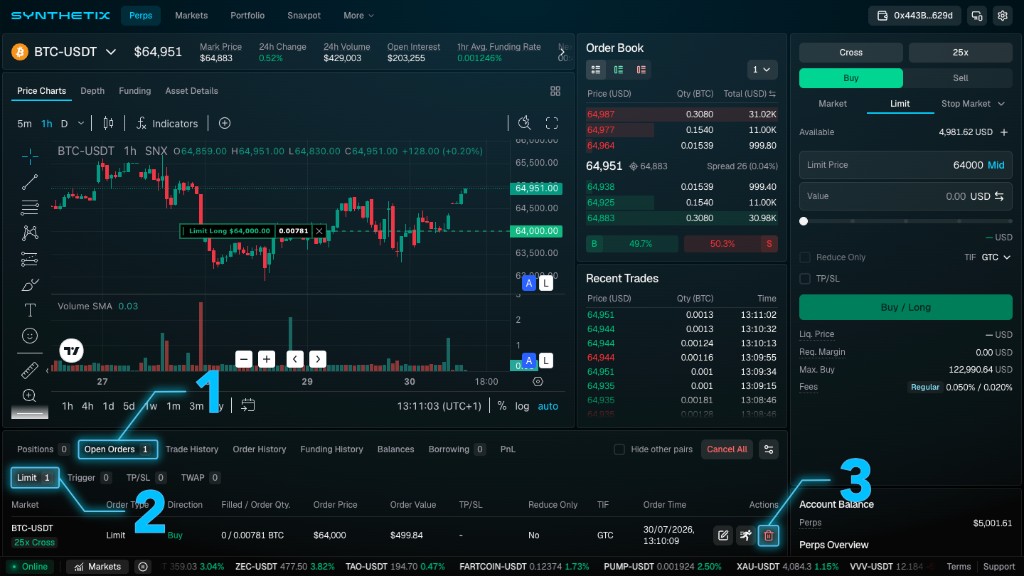Switch to the Funding tab
This screenshot has height=576, width=1024.
tap(135, 91)
